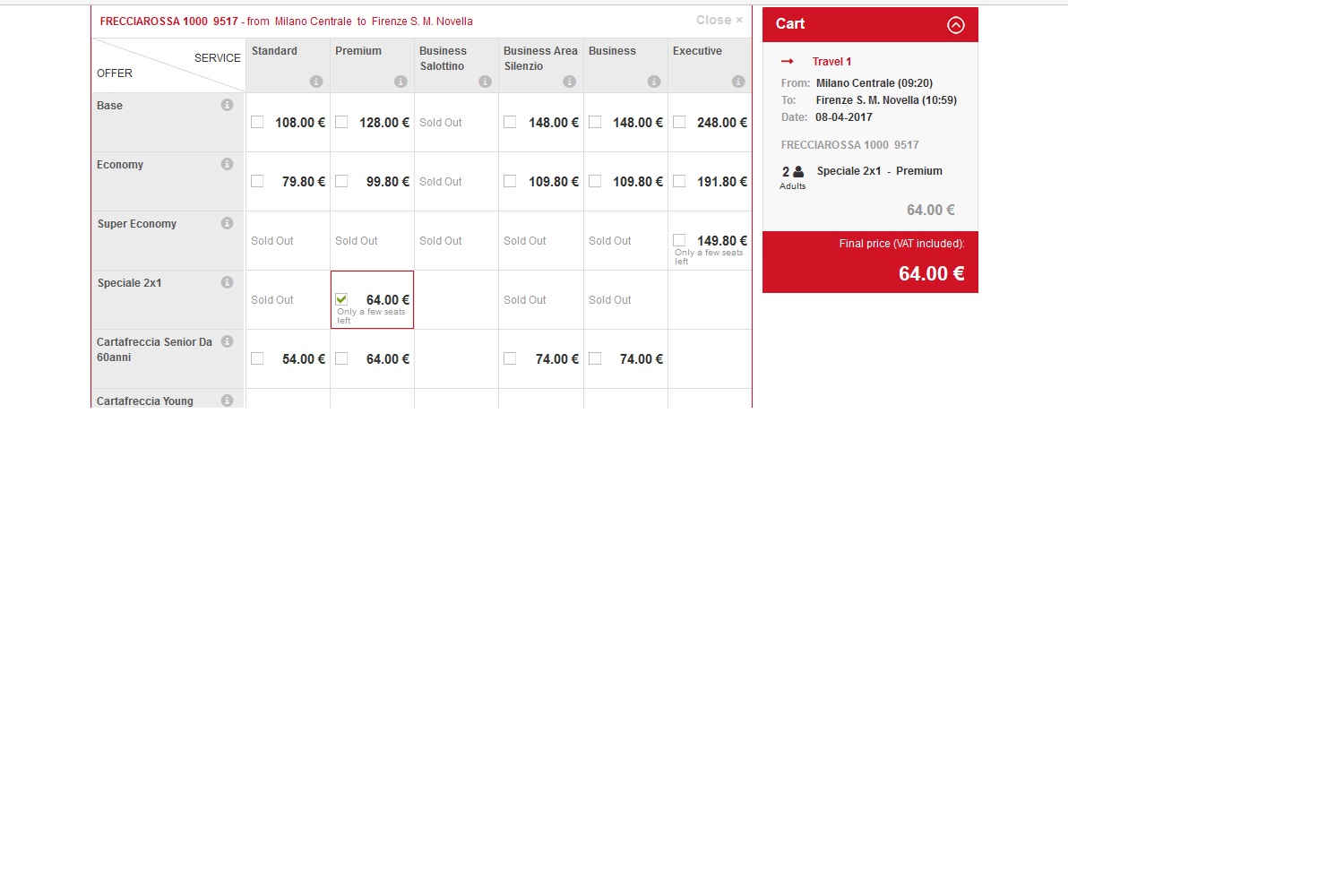Select Economy Business Area Silenzio 109.80 €
The width and height of the screenshot is (1344, 896).
click(510, 181)
